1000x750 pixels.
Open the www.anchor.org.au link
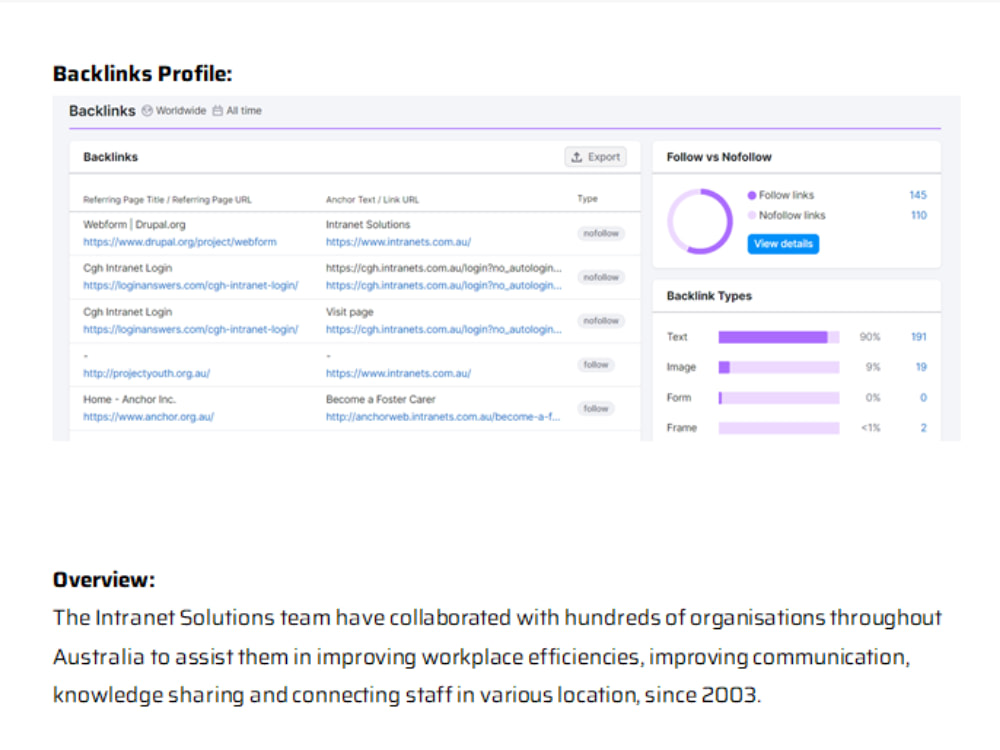pos(149,417)
